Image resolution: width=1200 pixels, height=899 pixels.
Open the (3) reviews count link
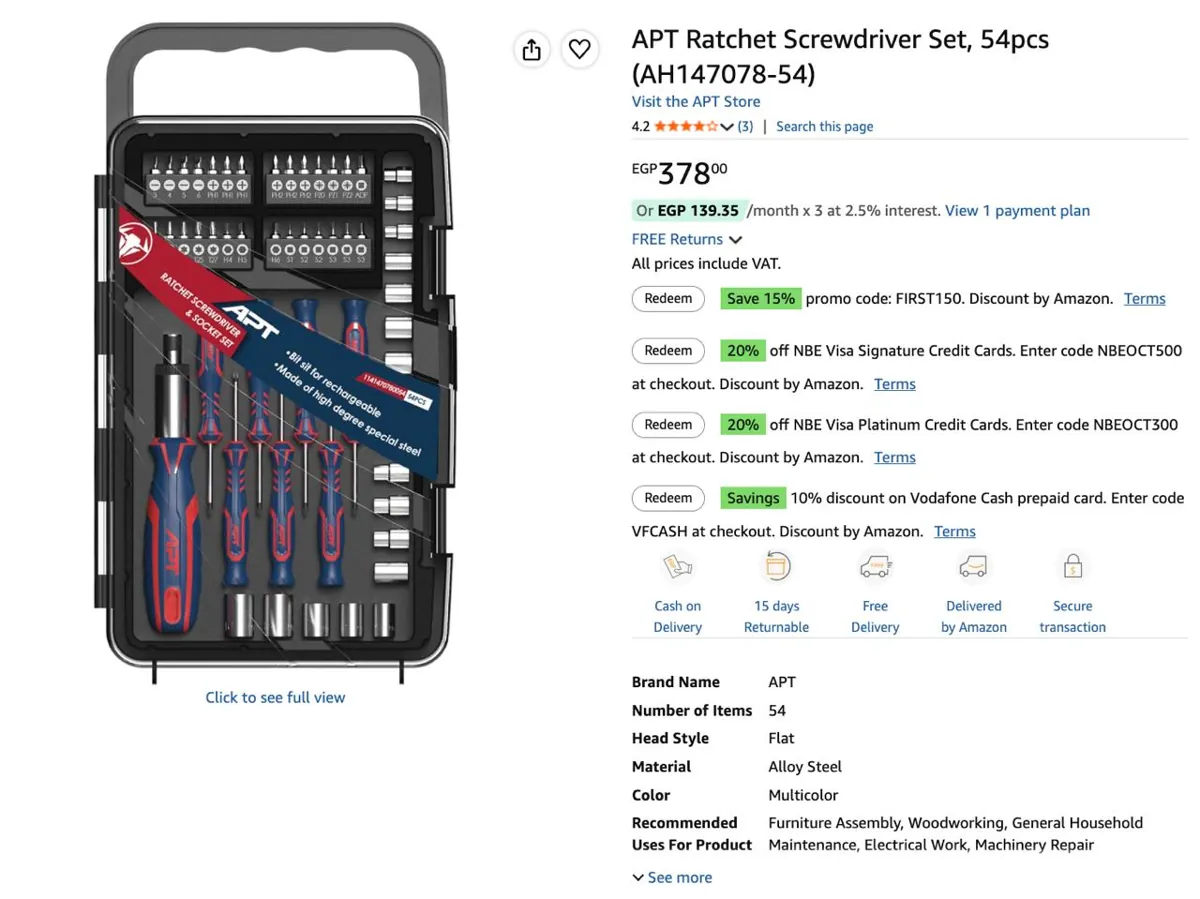pos(745,127)
